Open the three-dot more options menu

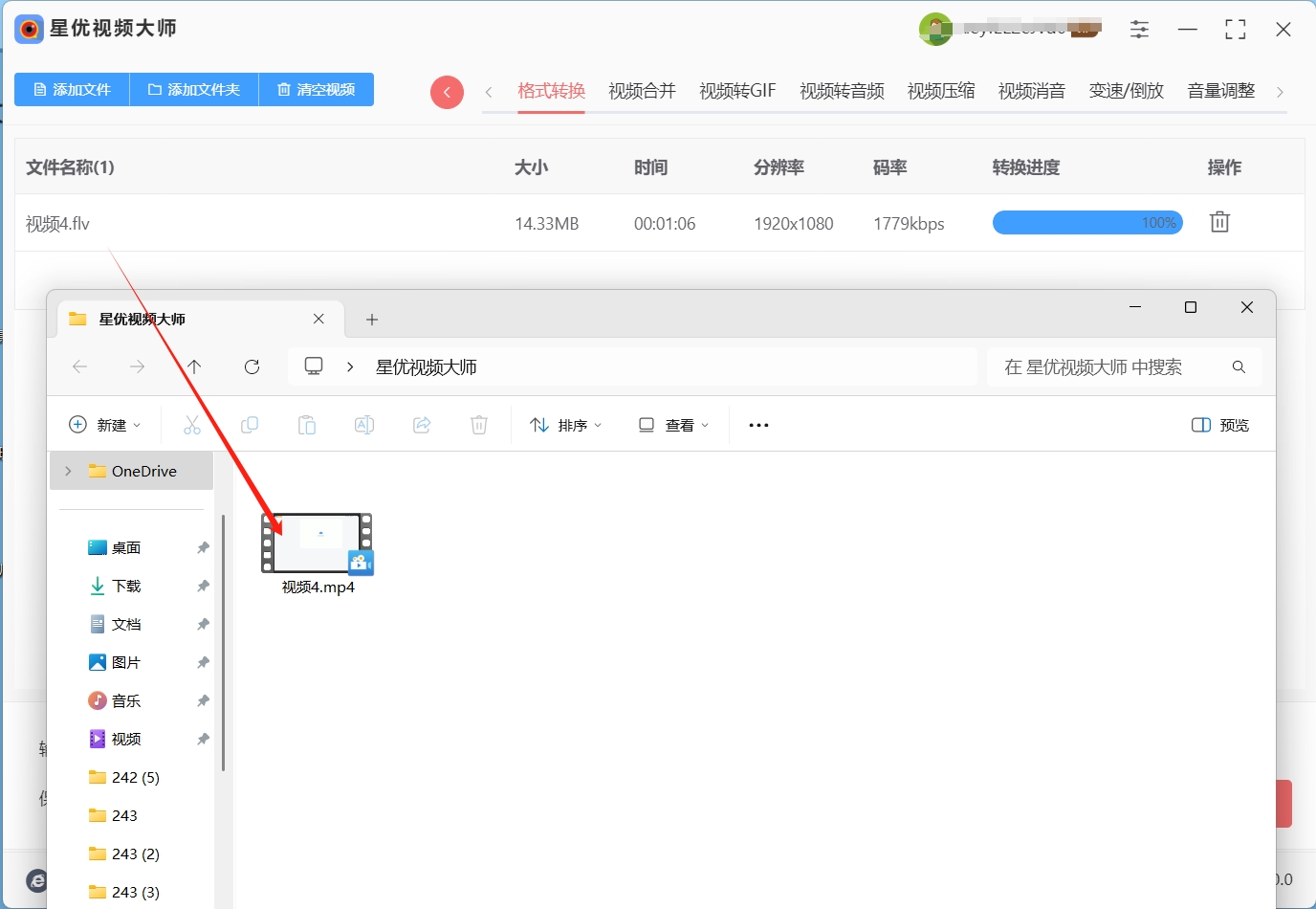tap(759, 425)
